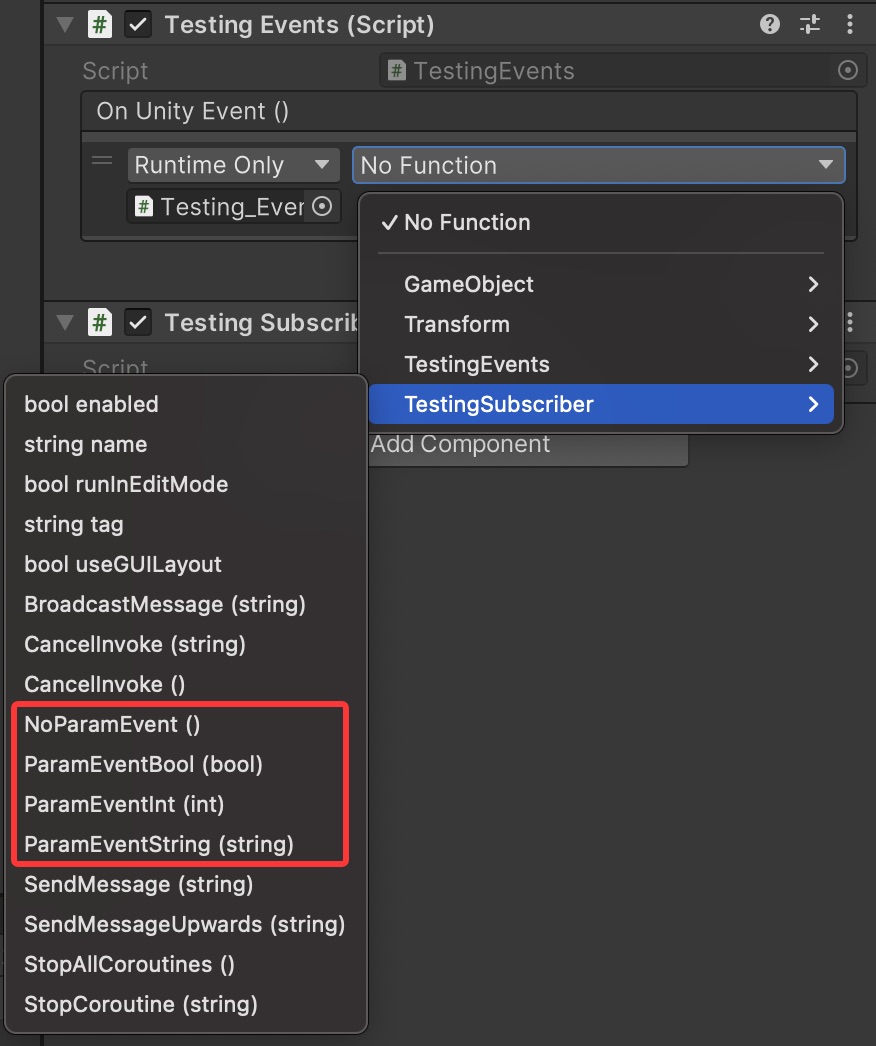Disable the Testing Events component checkbox

click(x=138, y=25)
